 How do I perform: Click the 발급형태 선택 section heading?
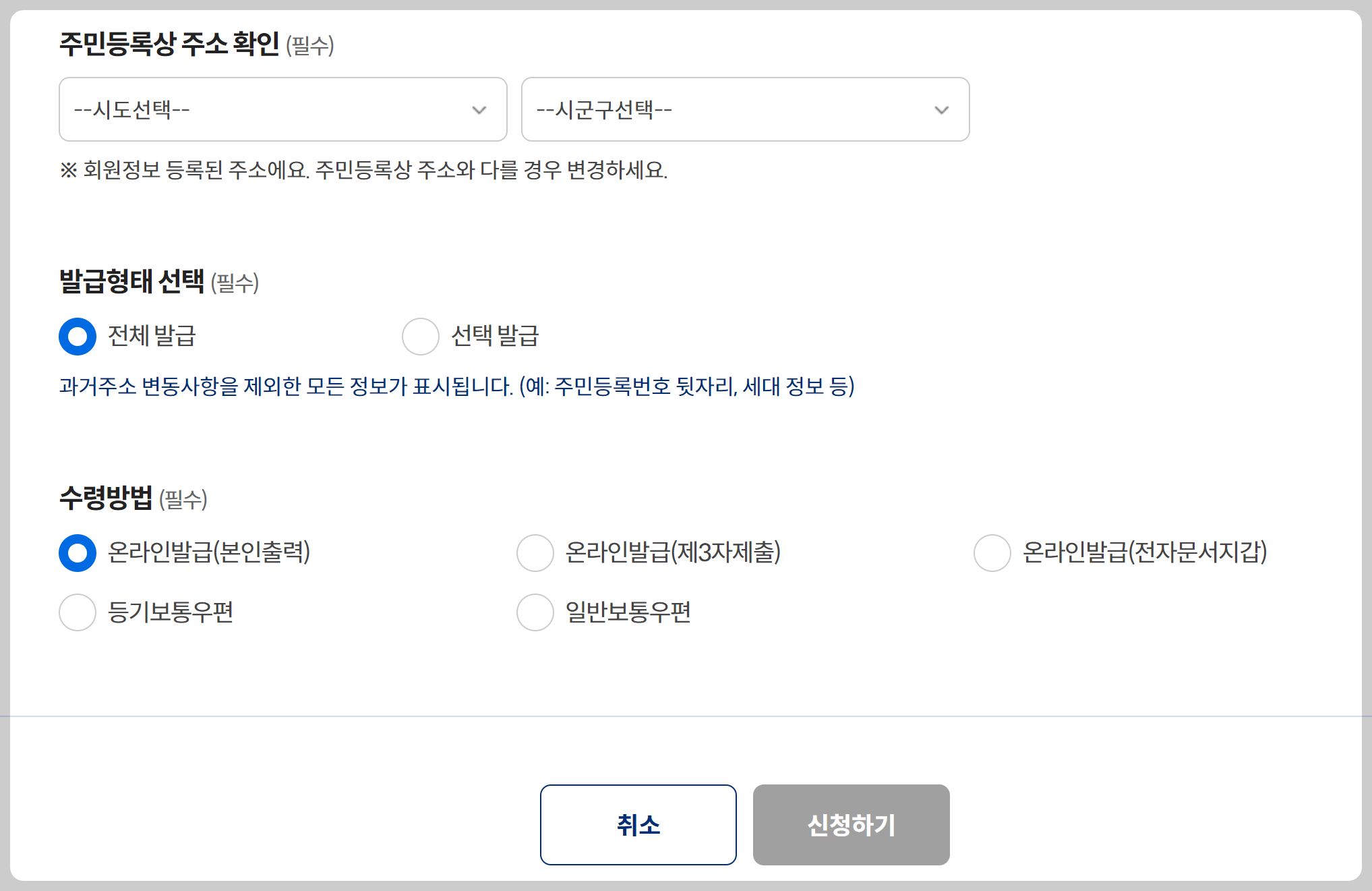133,283
